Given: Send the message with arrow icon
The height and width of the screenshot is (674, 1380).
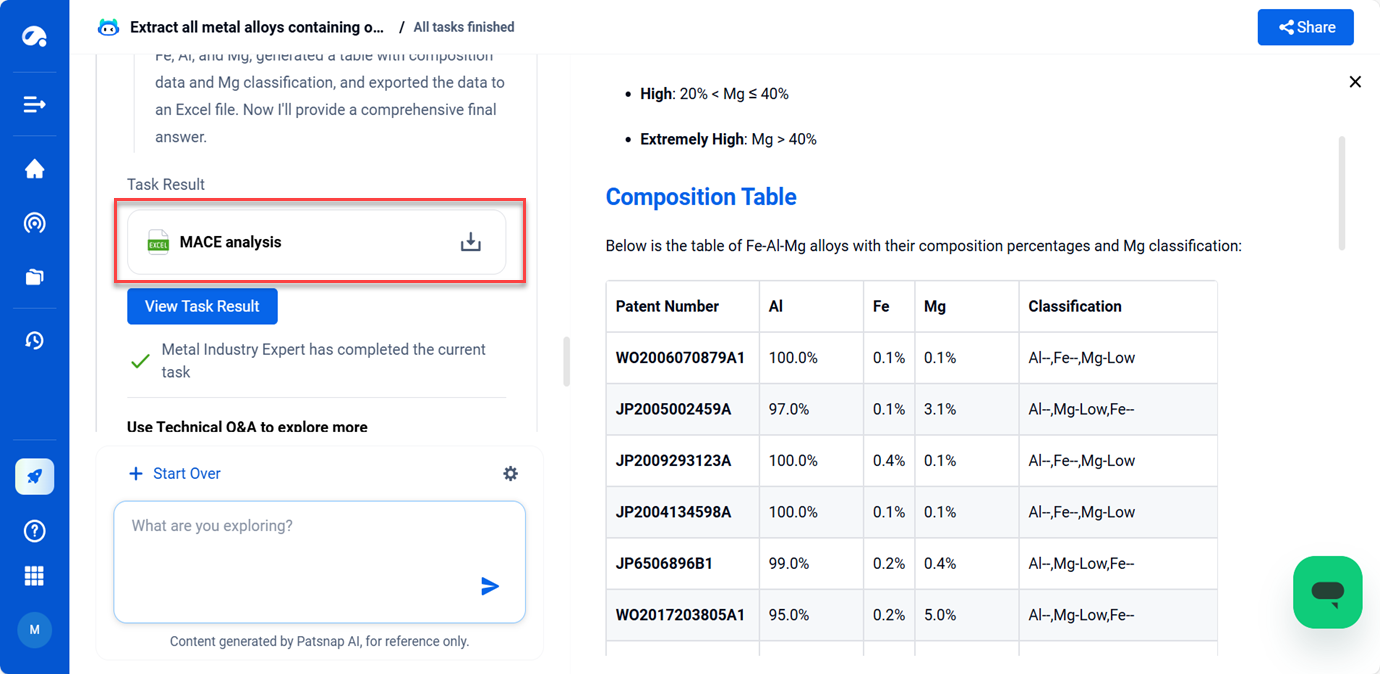Looking at the screenshot, I should pos(490,586).
